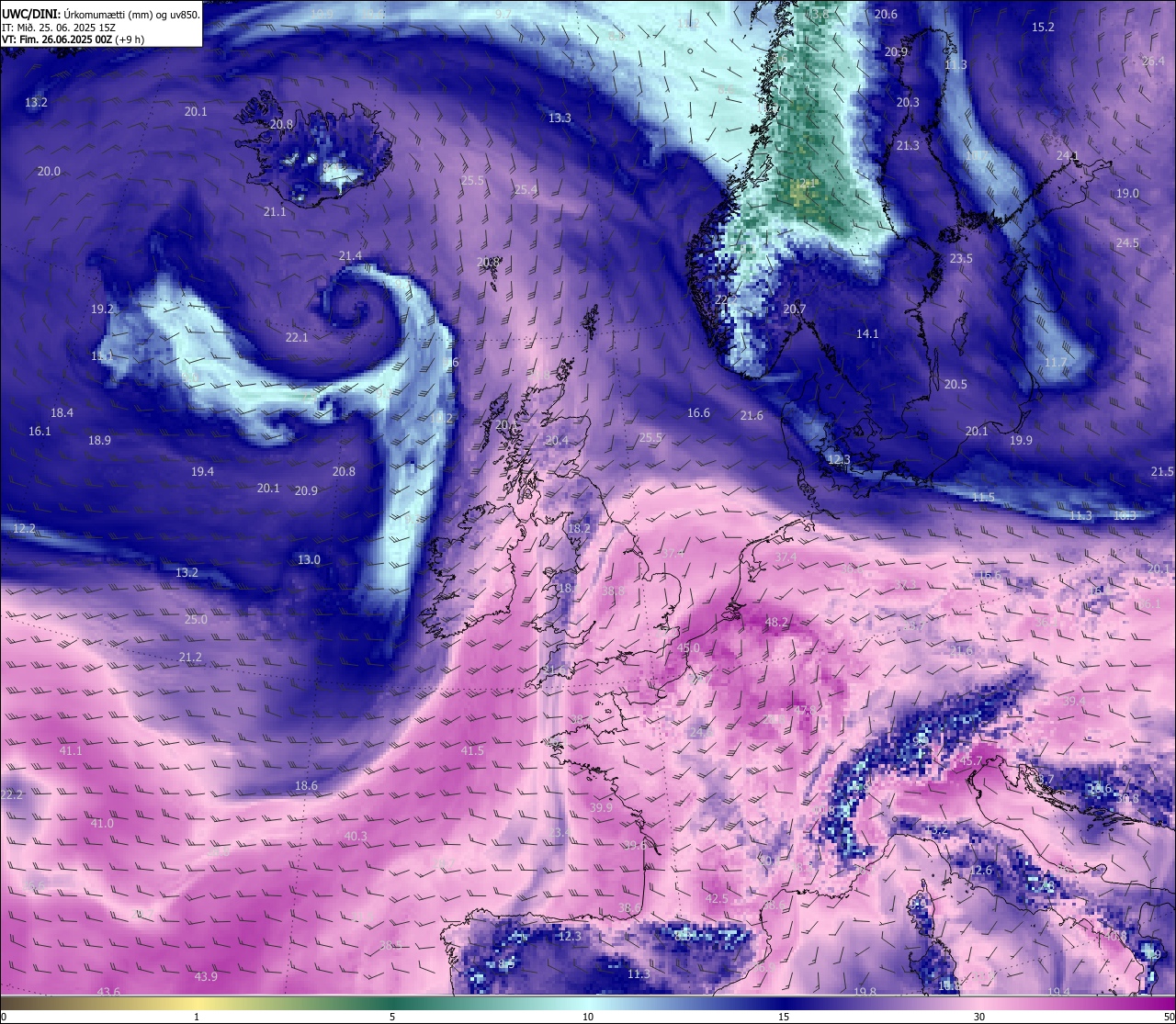
Task: Click the 31.6 value over Germany
Action: [x=961, y=651]
